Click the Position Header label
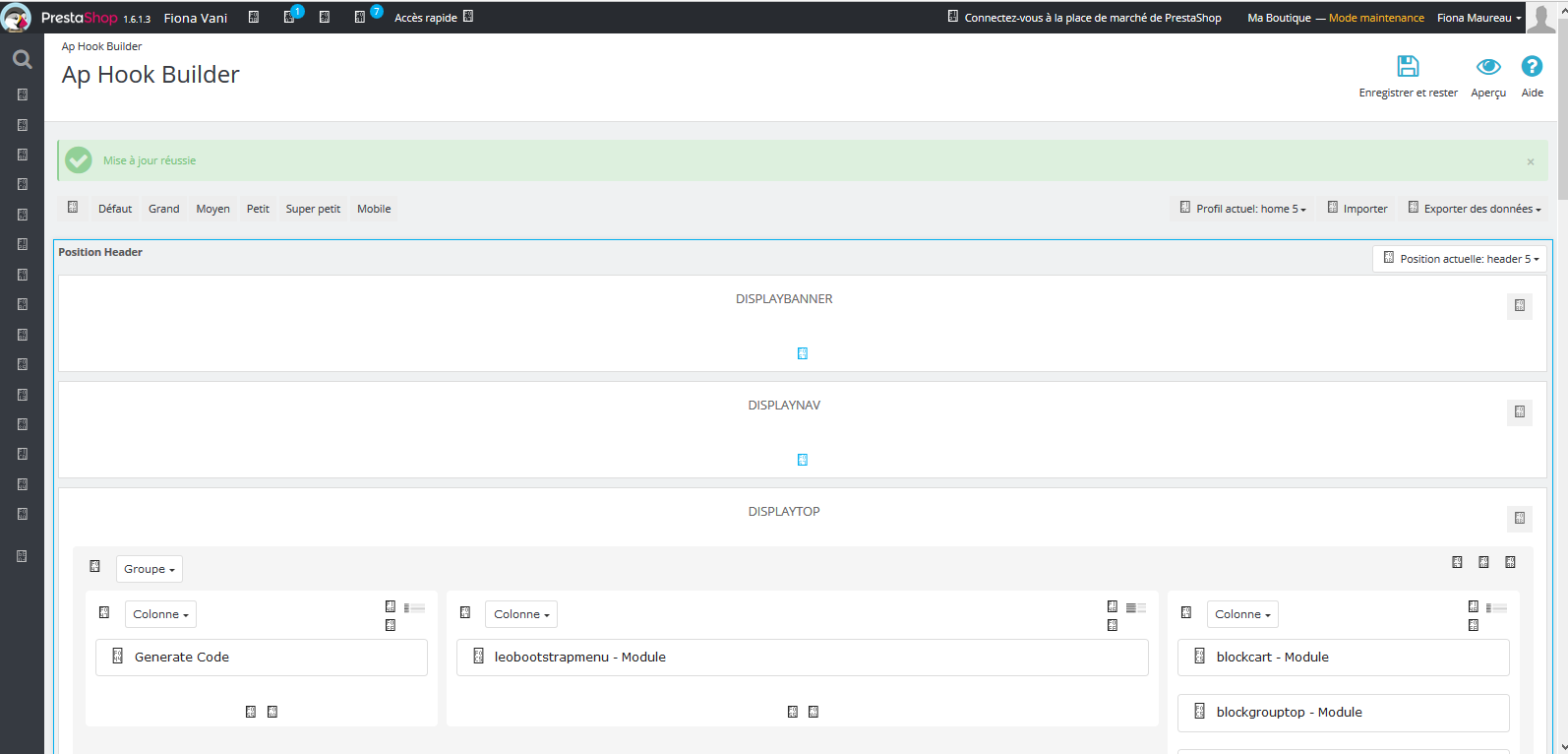1568x754 pixels. pos(100,252)
